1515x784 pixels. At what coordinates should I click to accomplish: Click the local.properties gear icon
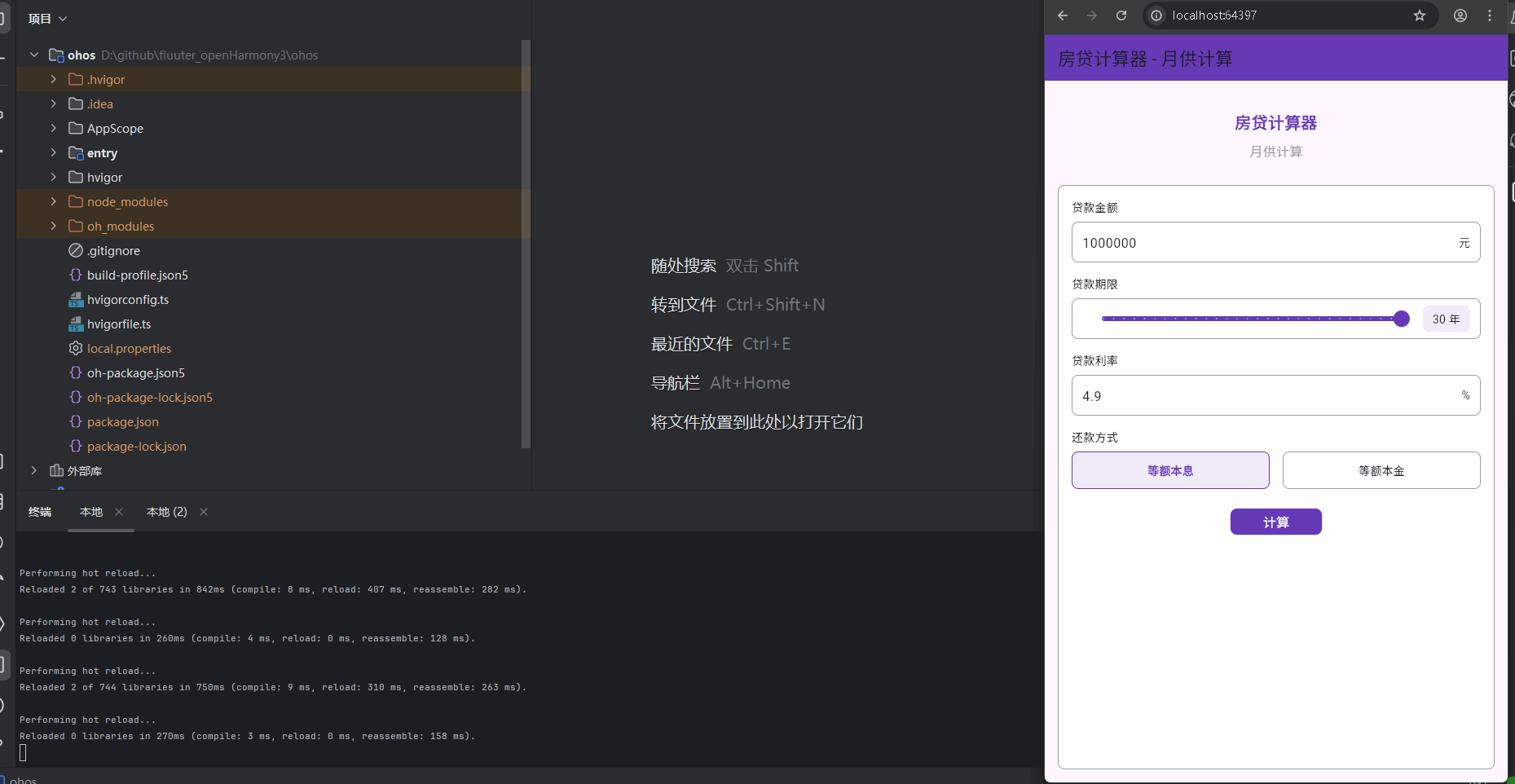tap(76, 348)
